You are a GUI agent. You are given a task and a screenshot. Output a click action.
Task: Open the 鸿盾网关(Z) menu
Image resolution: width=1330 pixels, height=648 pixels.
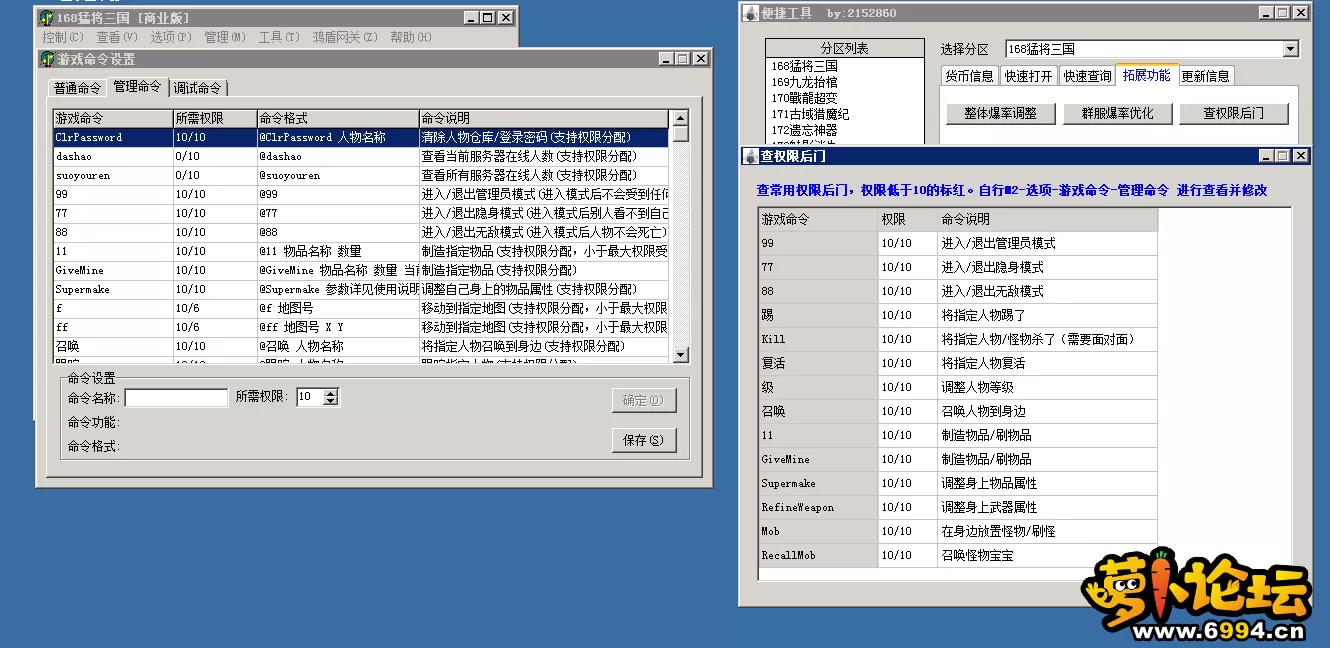[345, 37]
